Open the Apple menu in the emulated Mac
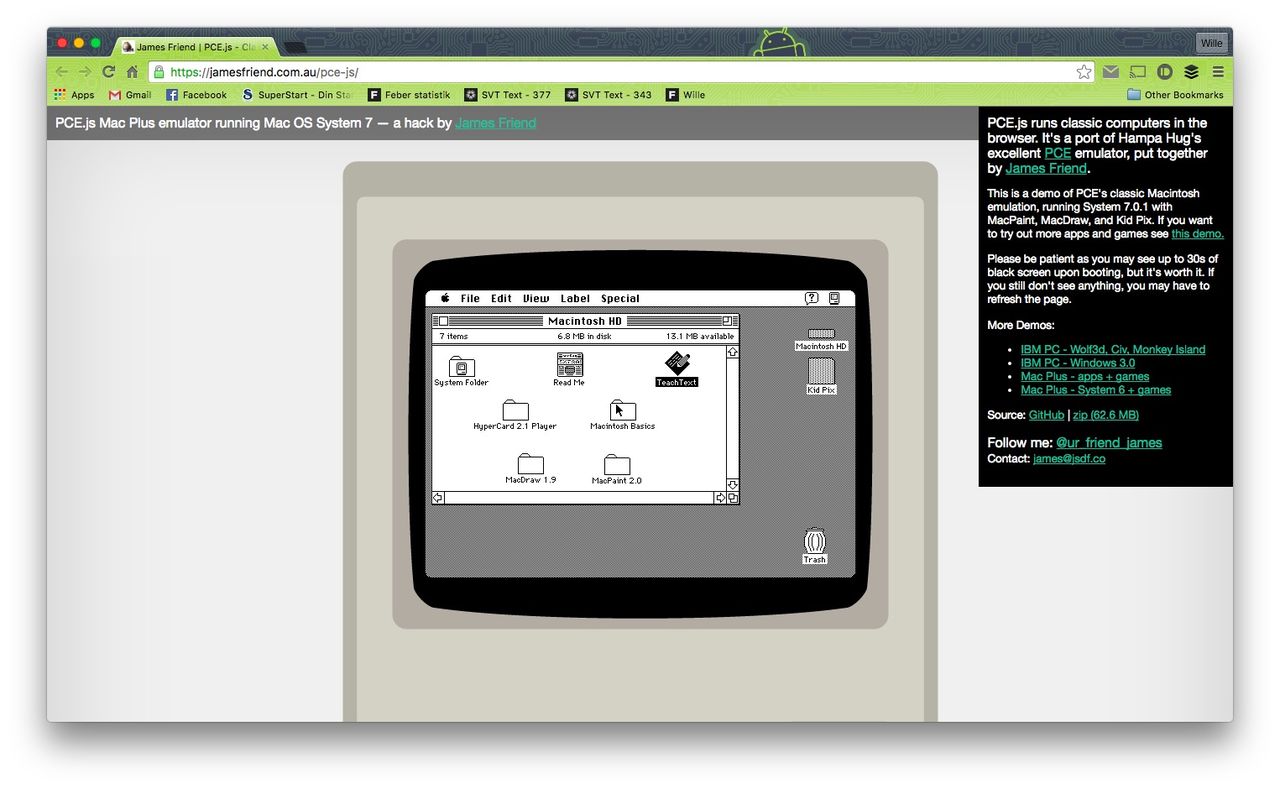Screen dimensions: 1280x789 (x=445, y=298)
